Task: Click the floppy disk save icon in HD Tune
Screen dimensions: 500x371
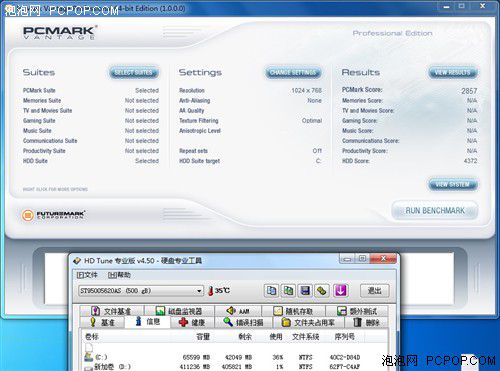Action: coord(305,291)
